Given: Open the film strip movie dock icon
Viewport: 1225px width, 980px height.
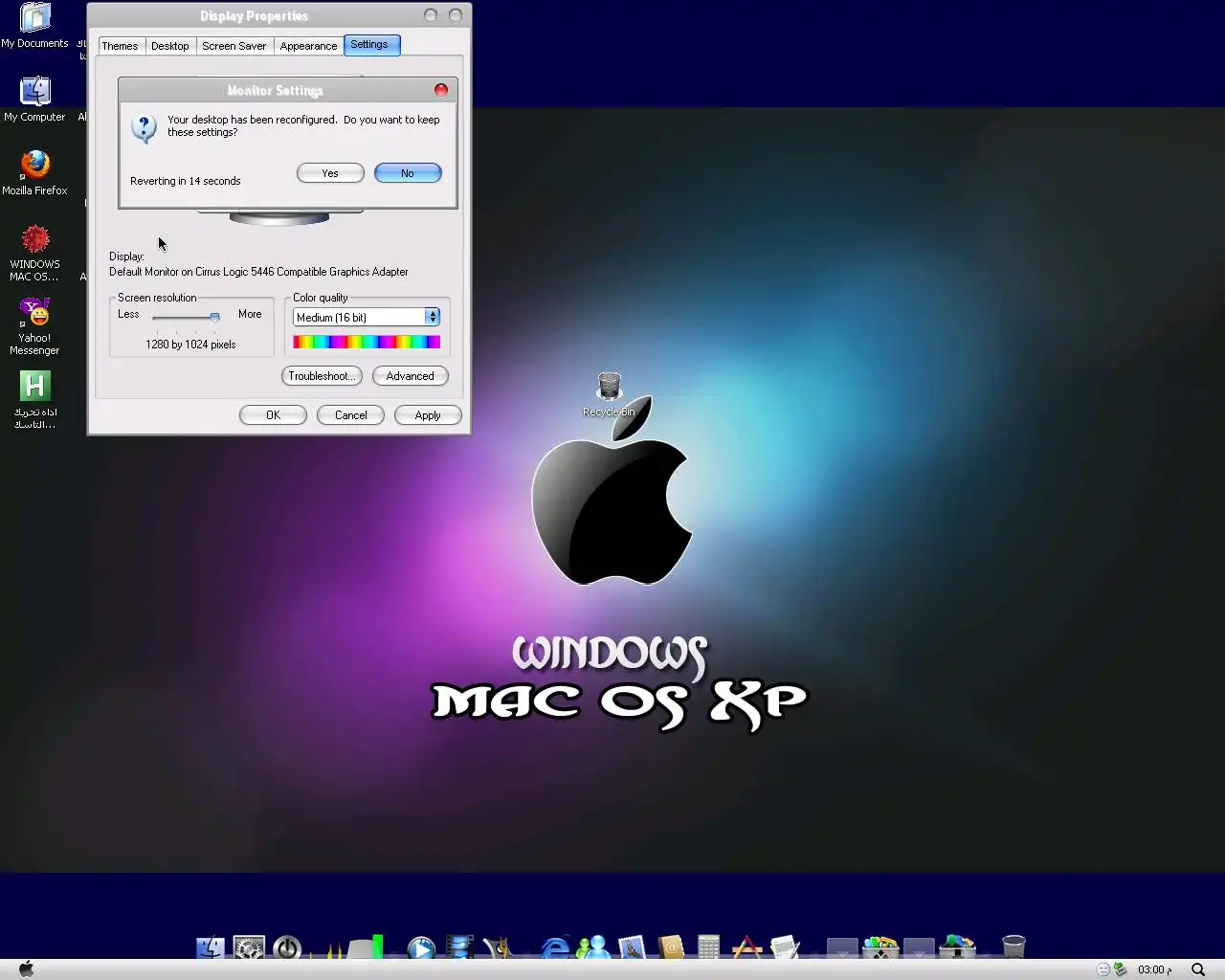Looking at the screenshot, I should pos(459,947).
